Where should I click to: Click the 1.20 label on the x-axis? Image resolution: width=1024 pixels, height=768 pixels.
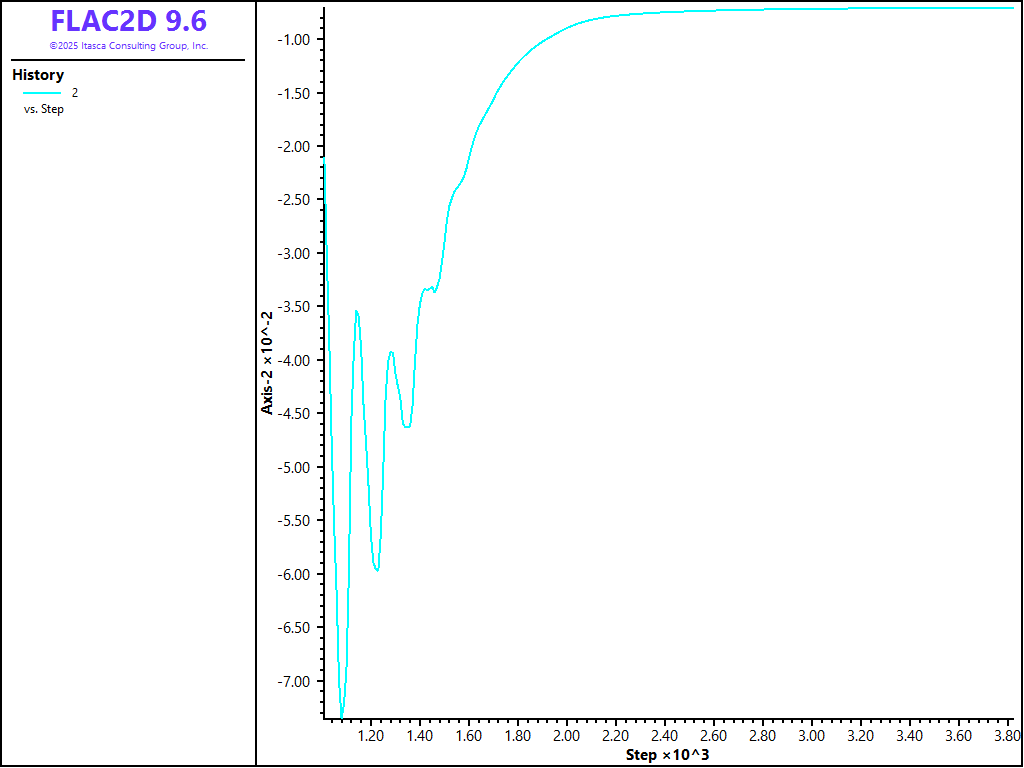[371, 736]
